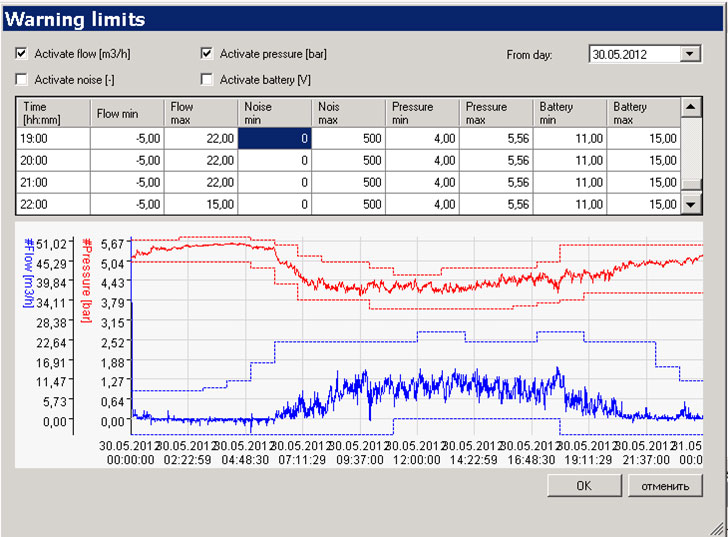Click the 07:11:29 time axis label
Image resolution: width=728 pixels, height=537 pixels.
pyautogui.click(x=302, y=459)
